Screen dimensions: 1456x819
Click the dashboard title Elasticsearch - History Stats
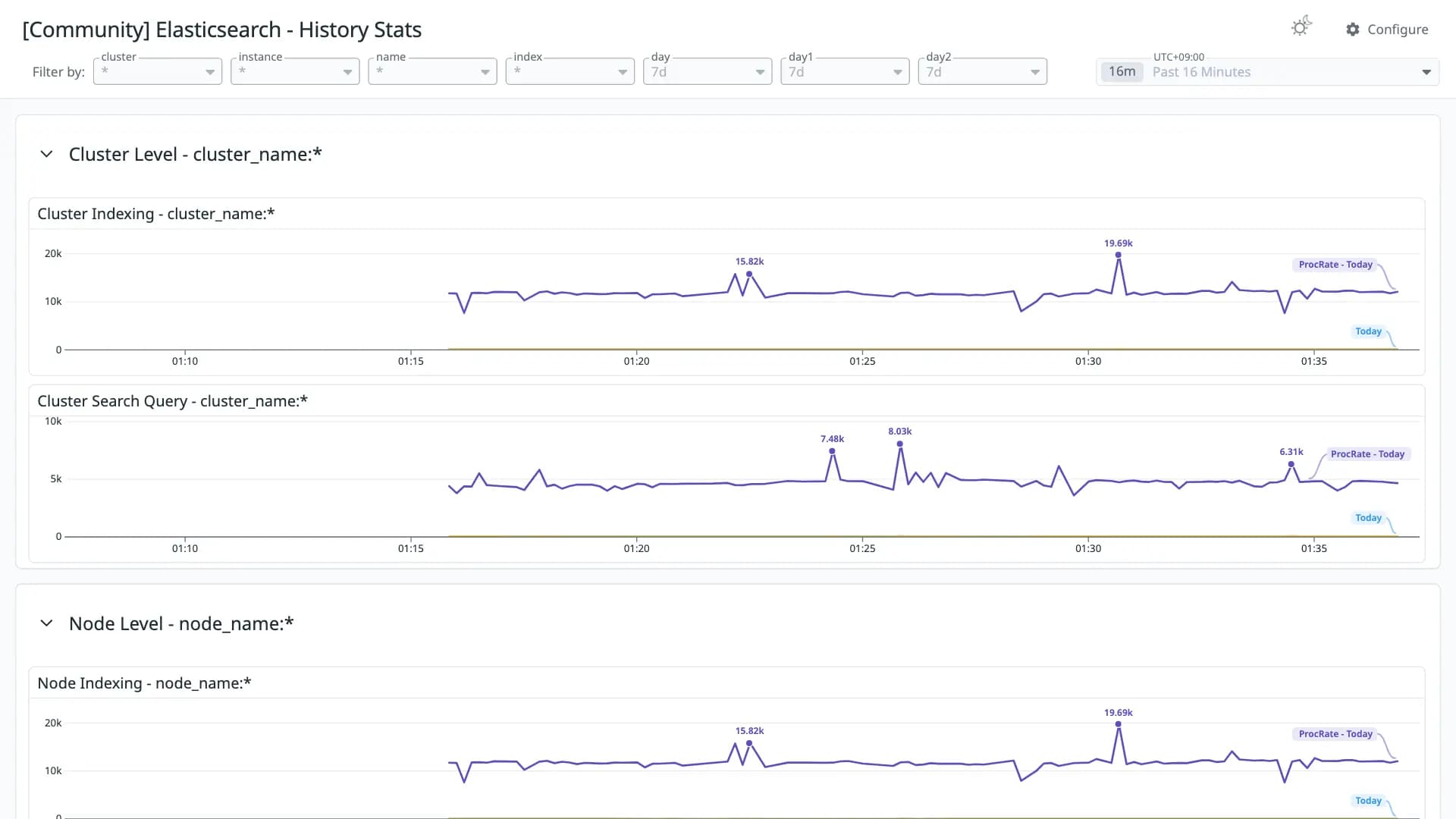[221, 30]
